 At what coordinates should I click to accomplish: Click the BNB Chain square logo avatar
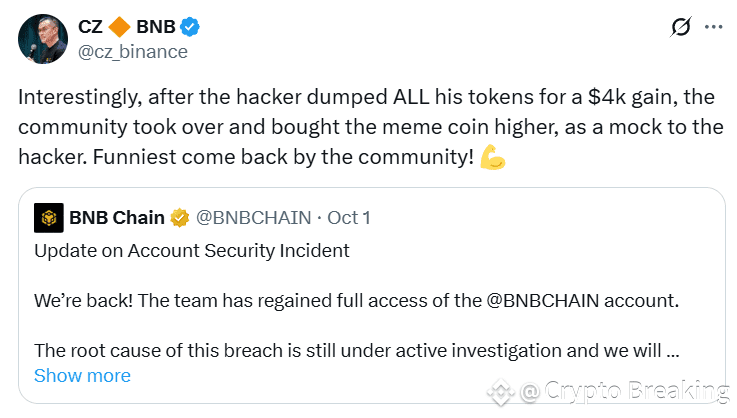[47, 216]
